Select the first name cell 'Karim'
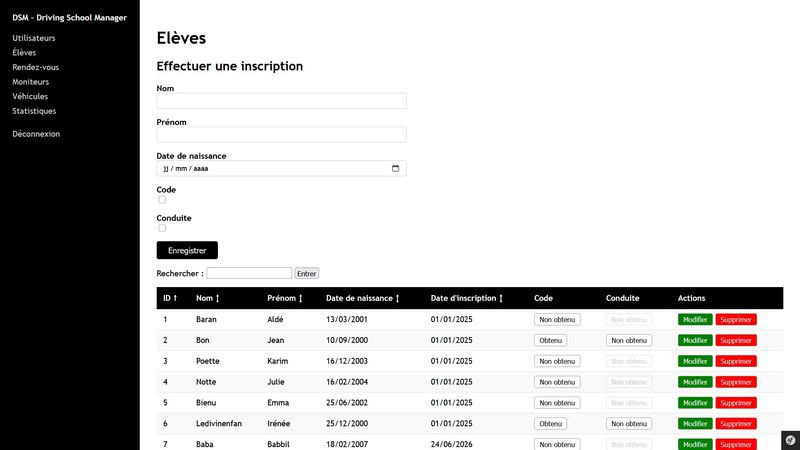This screenshot has width=800, height=450. pos(278,361)
